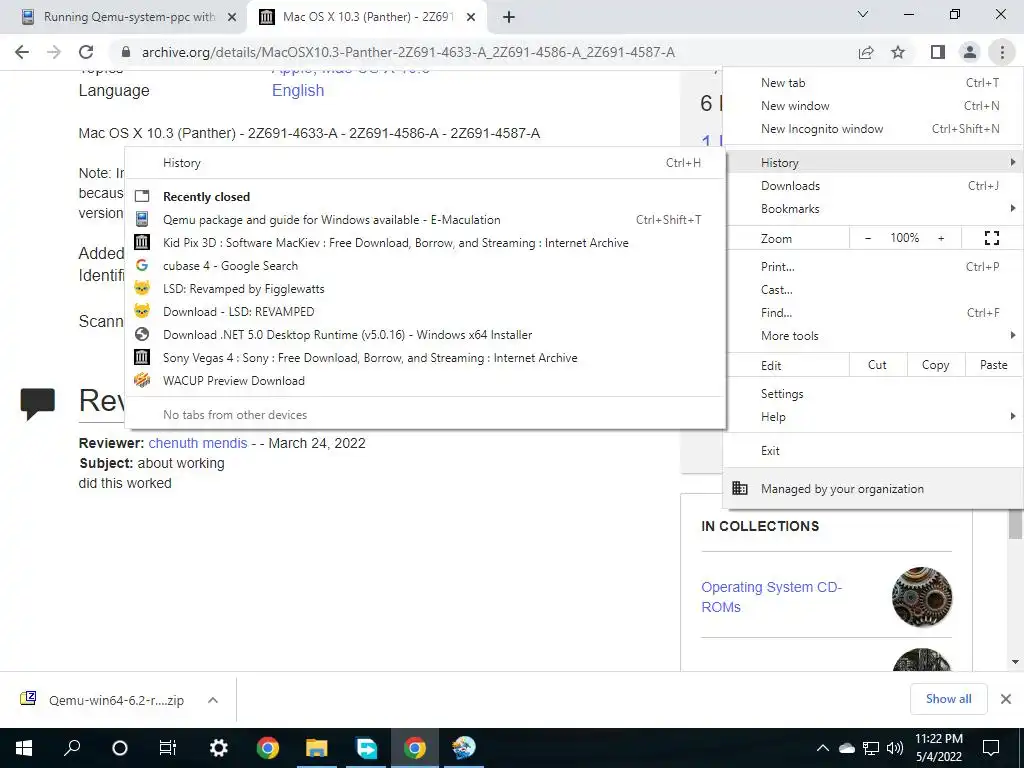The image size is (1024, 768).
Task: Click the English language link
Action: point(298,90)
